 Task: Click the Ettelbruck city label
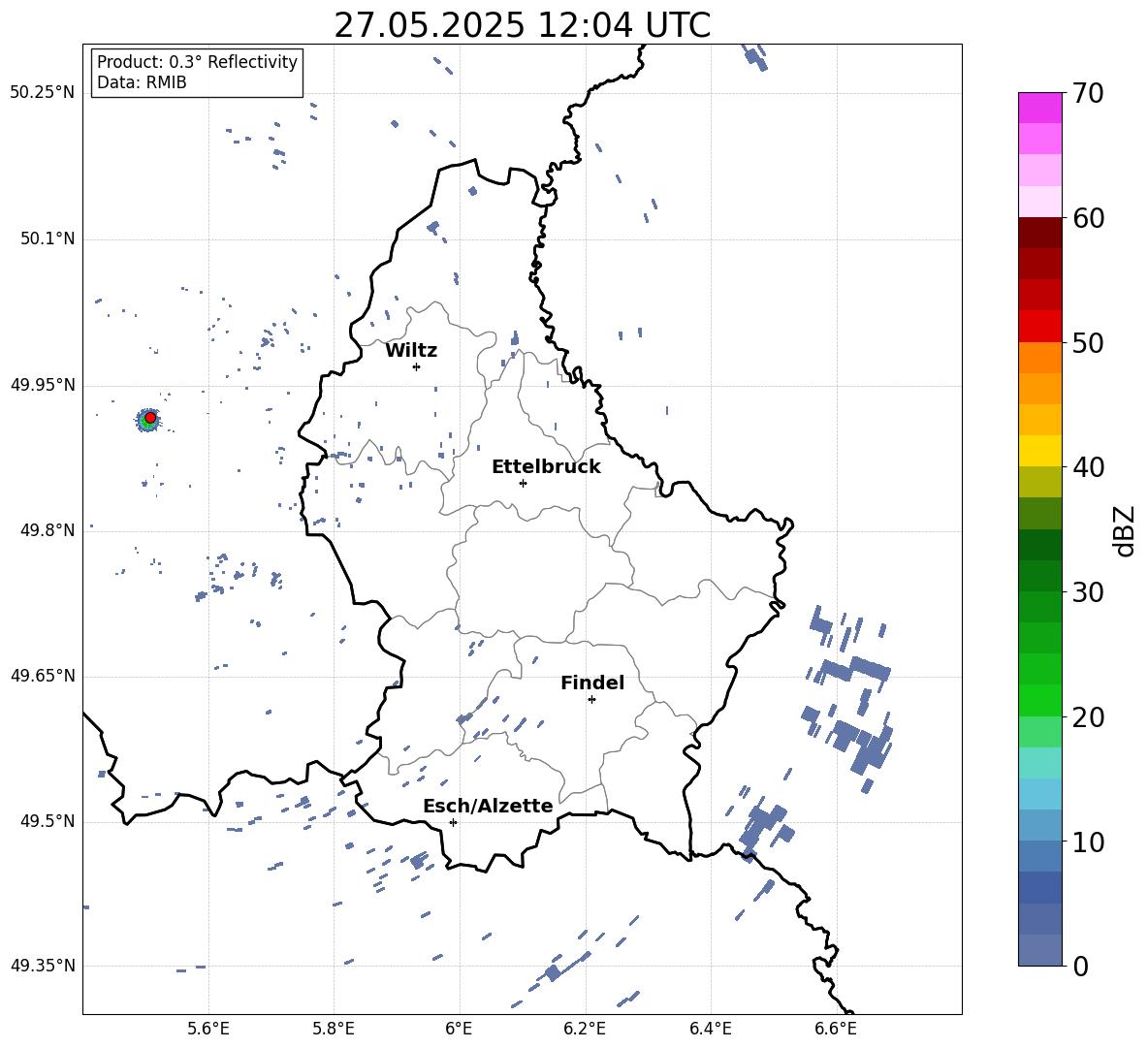546,467
